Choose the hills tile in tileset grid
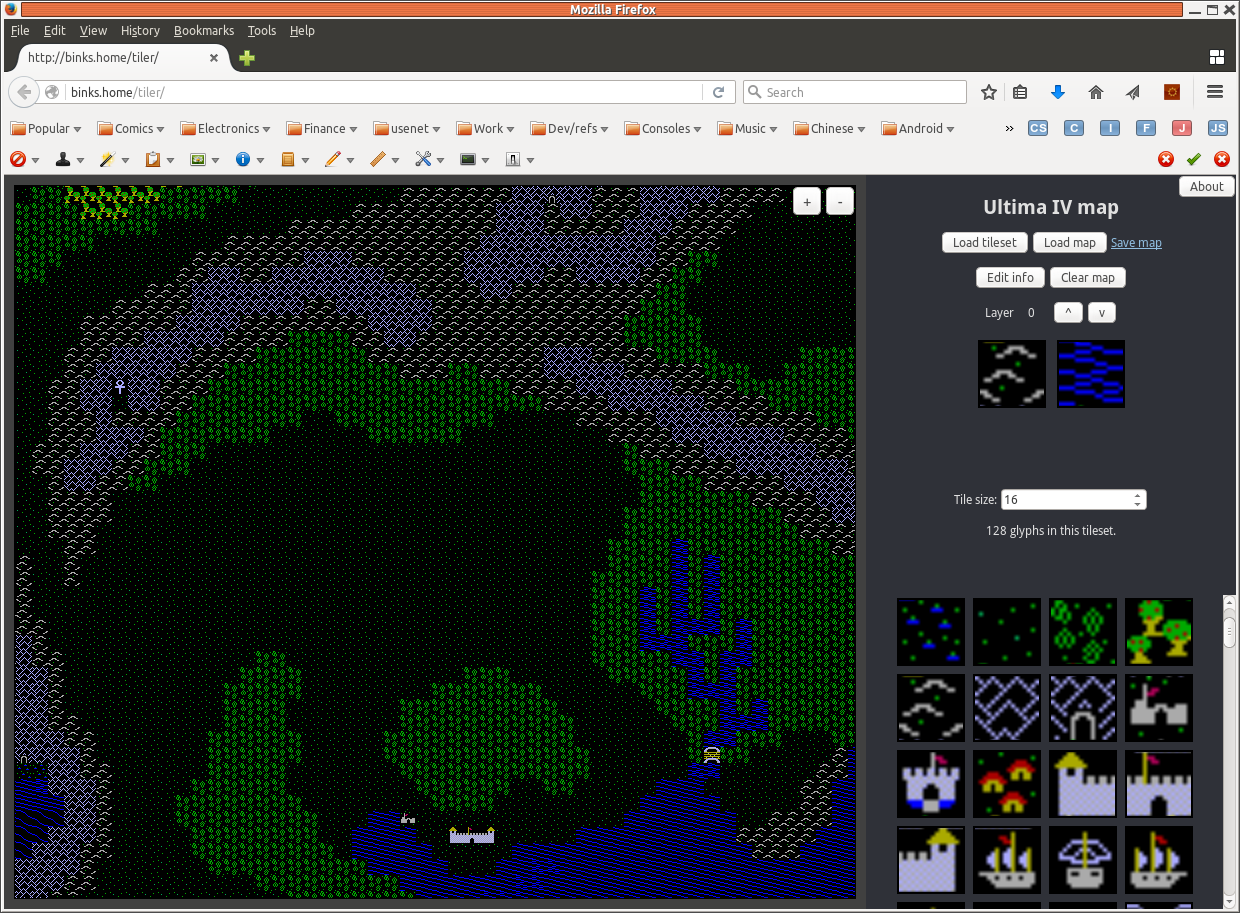Screen dimensions: 1240x913 coord(931,708)
